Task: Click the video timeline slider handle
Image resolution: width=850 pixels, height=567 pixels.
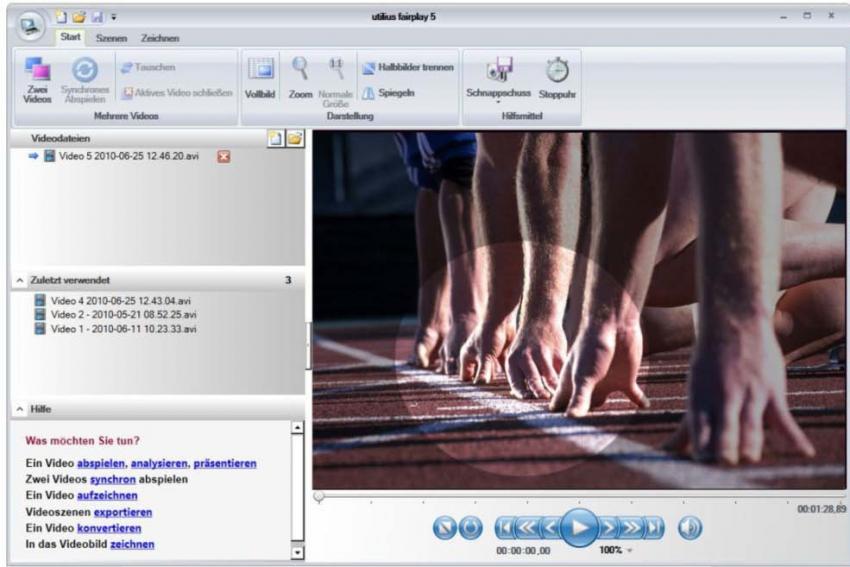Action: coord(318,496)
